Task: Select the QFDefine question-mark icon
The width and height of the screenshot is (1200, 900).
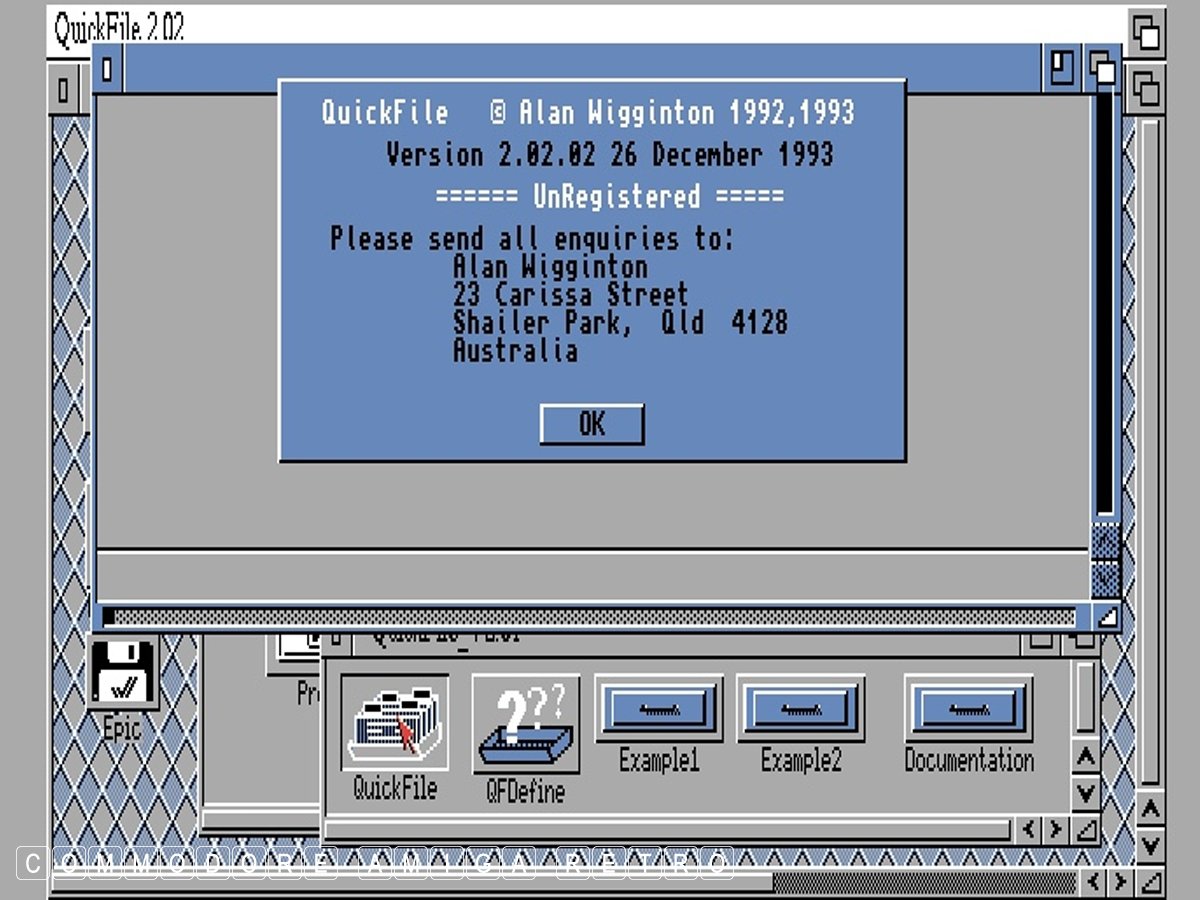Action: [x=525, y=723]
